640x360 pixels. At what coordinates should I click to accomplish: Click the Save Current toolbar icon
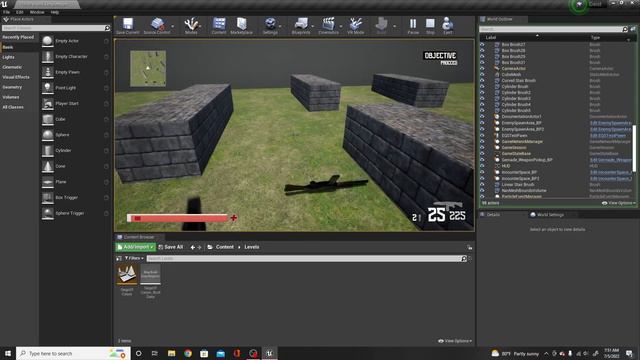coord(128,24)
